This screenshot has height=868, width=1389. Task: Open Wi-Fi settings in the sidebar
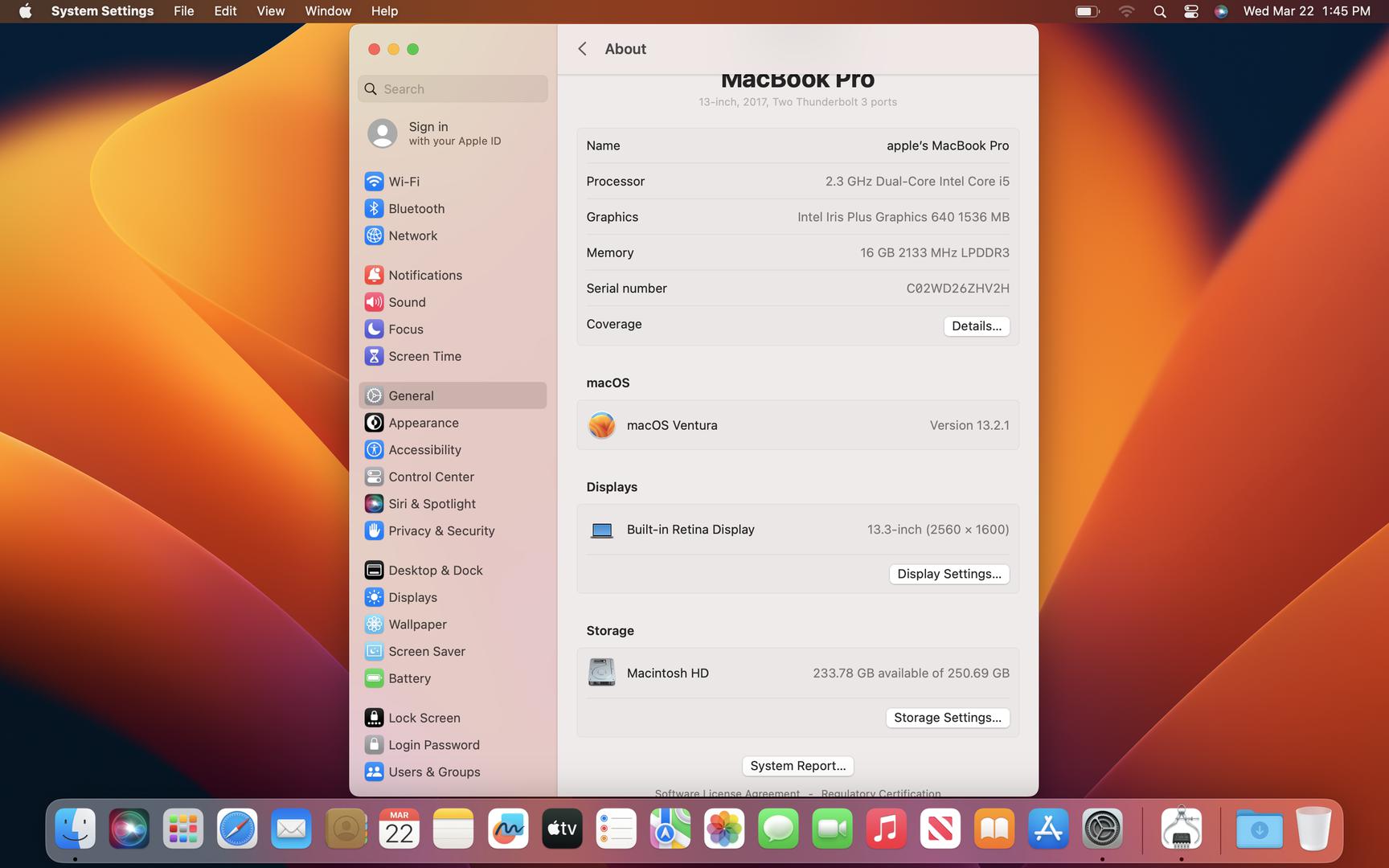click(x=404, y=182)
